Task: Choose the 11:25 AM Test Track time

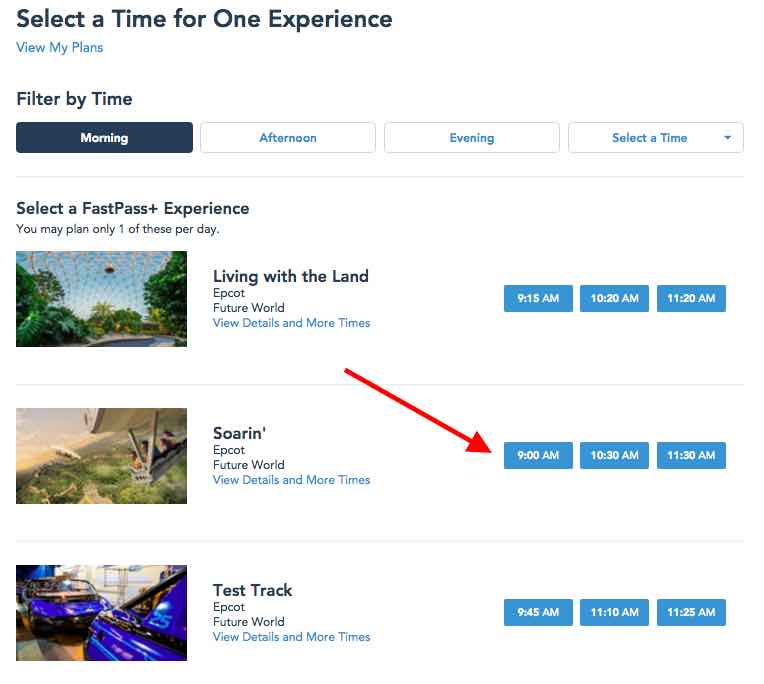Action: pos(691,612)
